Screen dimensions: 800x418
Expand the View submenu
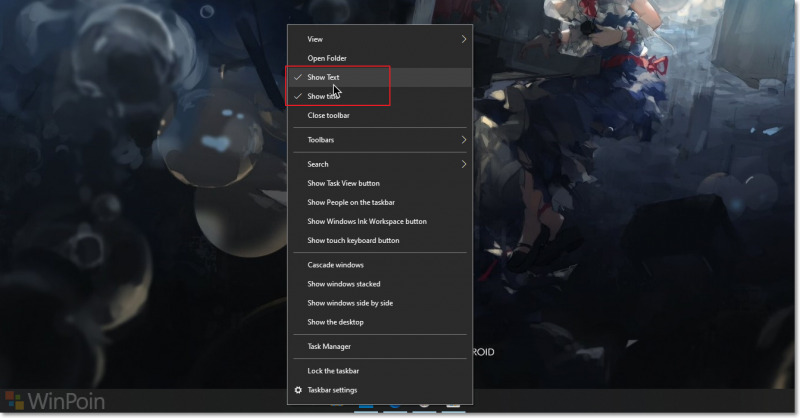coord(380,39)
